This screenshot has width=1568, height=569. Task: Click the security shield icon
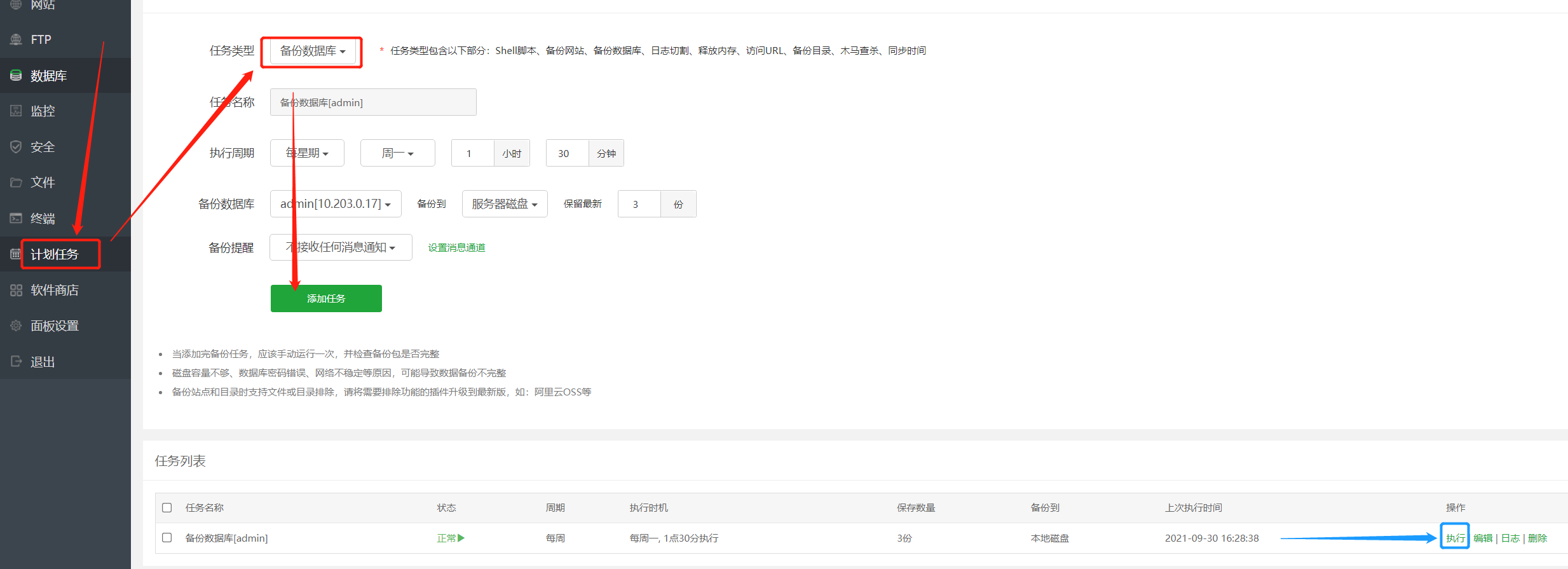[16, 147]
